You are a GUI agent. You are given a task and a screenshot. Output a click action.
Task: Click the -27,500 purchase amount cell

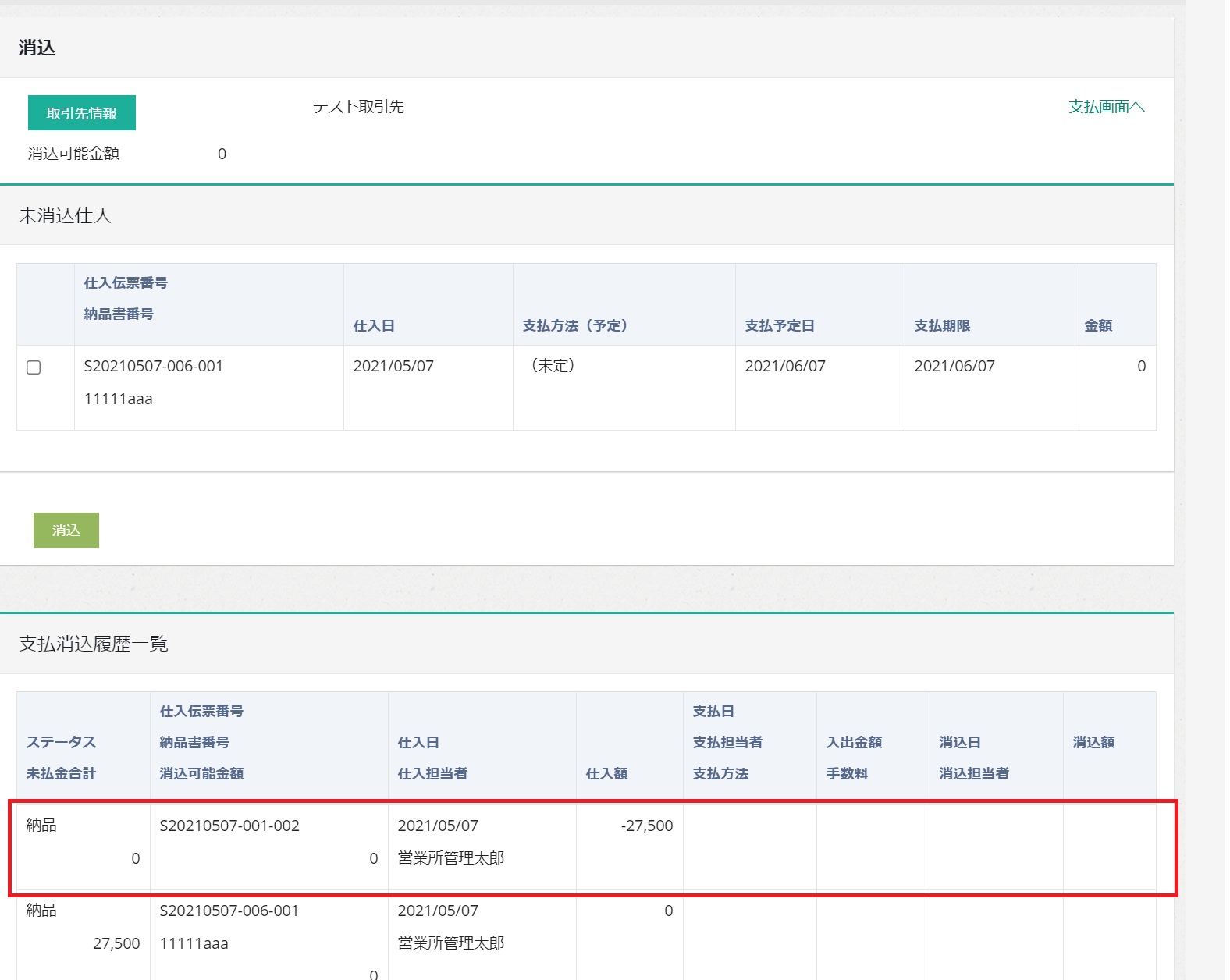pyautogui.click(x=647, y=826)
